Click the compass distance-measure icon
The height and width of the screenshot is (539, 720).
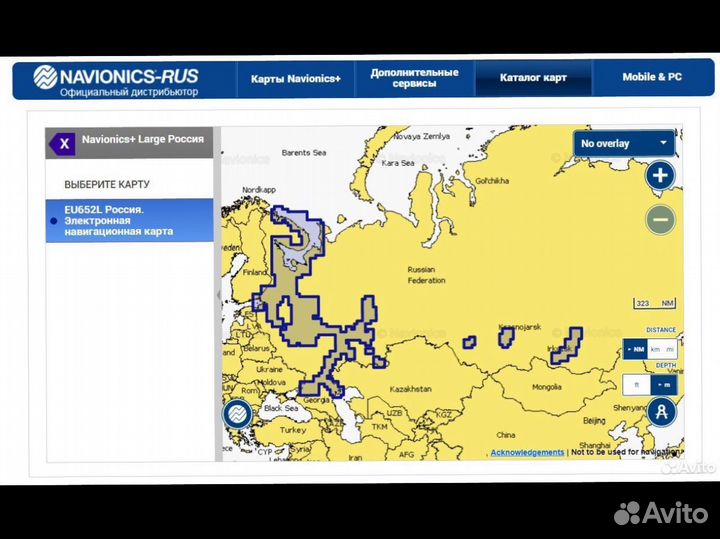point(661,411)
